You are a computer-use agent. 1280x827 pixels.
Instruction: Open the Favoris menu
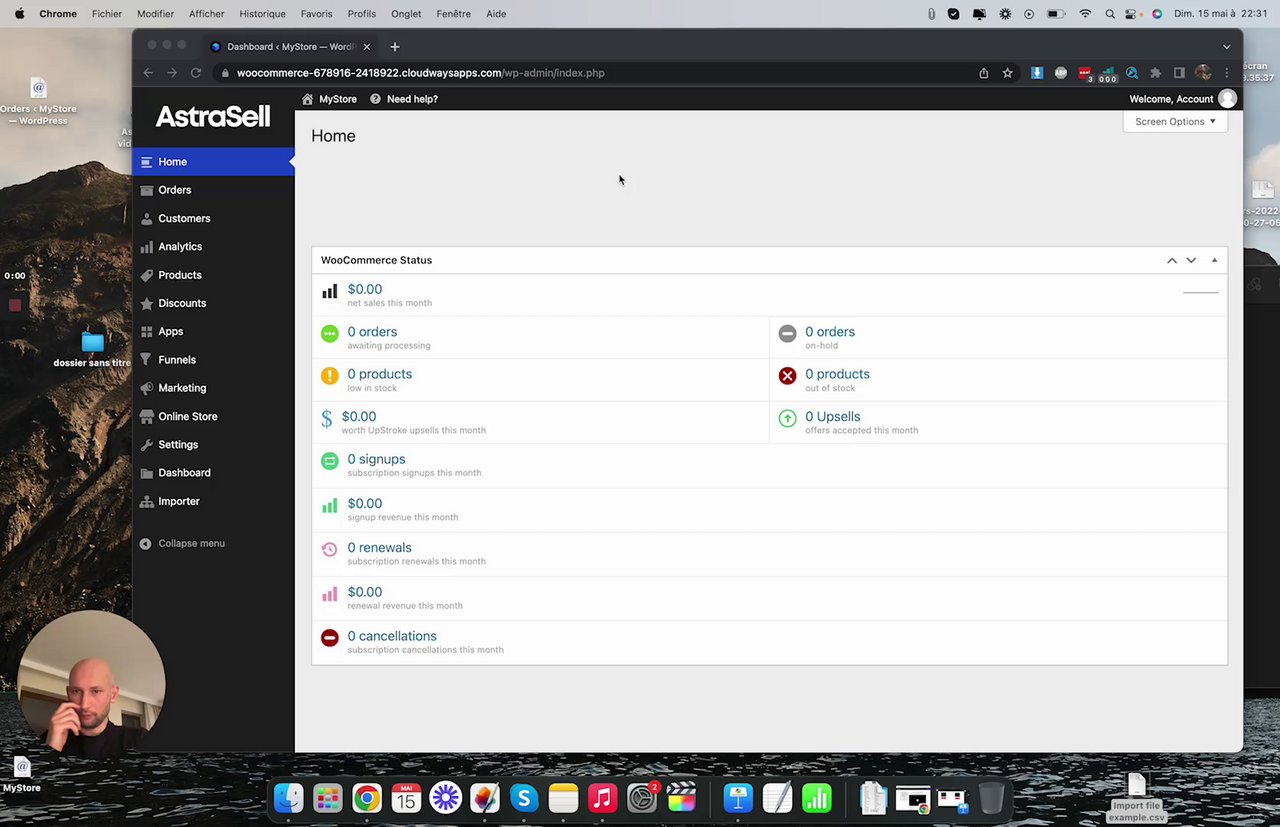coord(317,14)
